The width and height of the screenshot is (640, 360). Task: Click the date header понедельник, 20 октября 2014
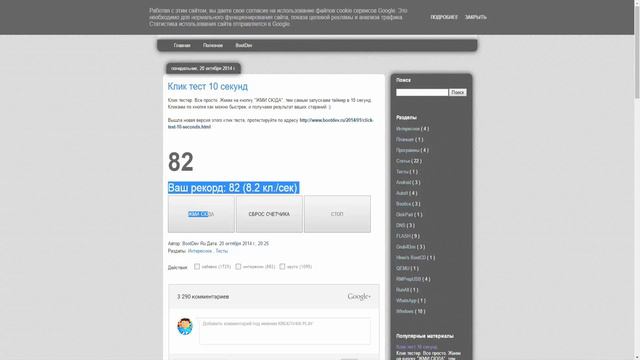pyautogui.click(x=203, y=68)
